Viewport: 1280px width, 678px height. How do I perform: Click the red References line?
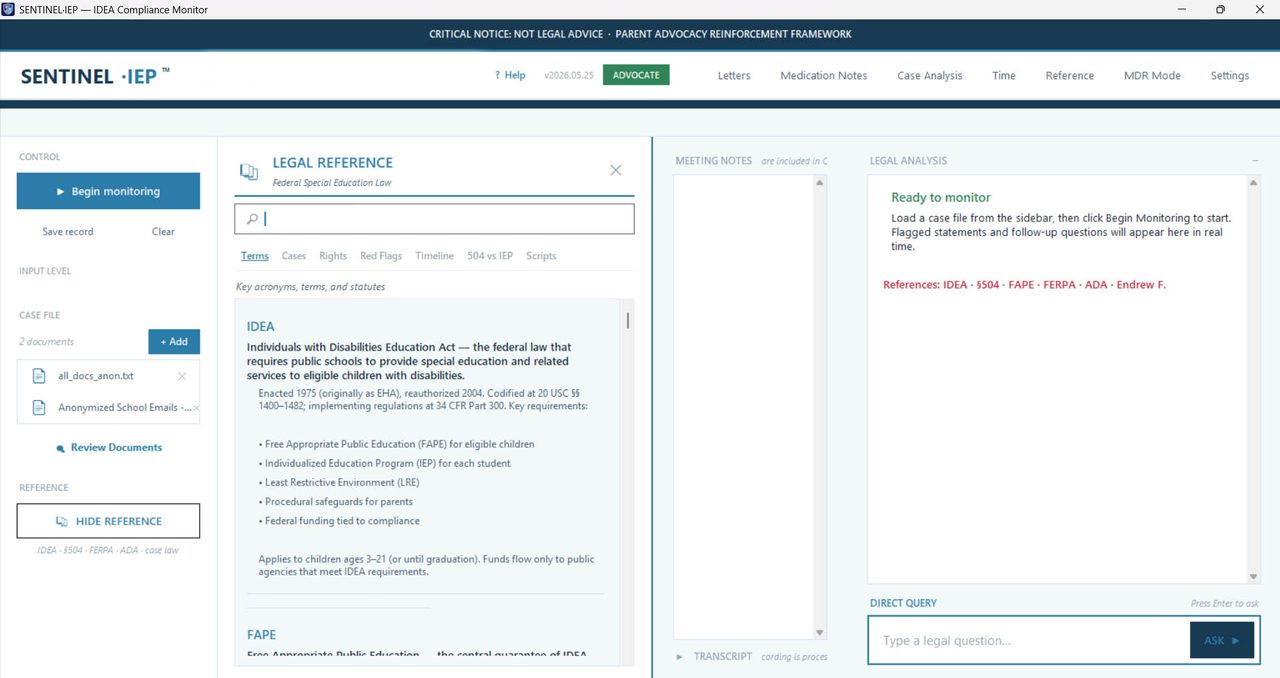pyautogui.click(x=1024, y=285)
